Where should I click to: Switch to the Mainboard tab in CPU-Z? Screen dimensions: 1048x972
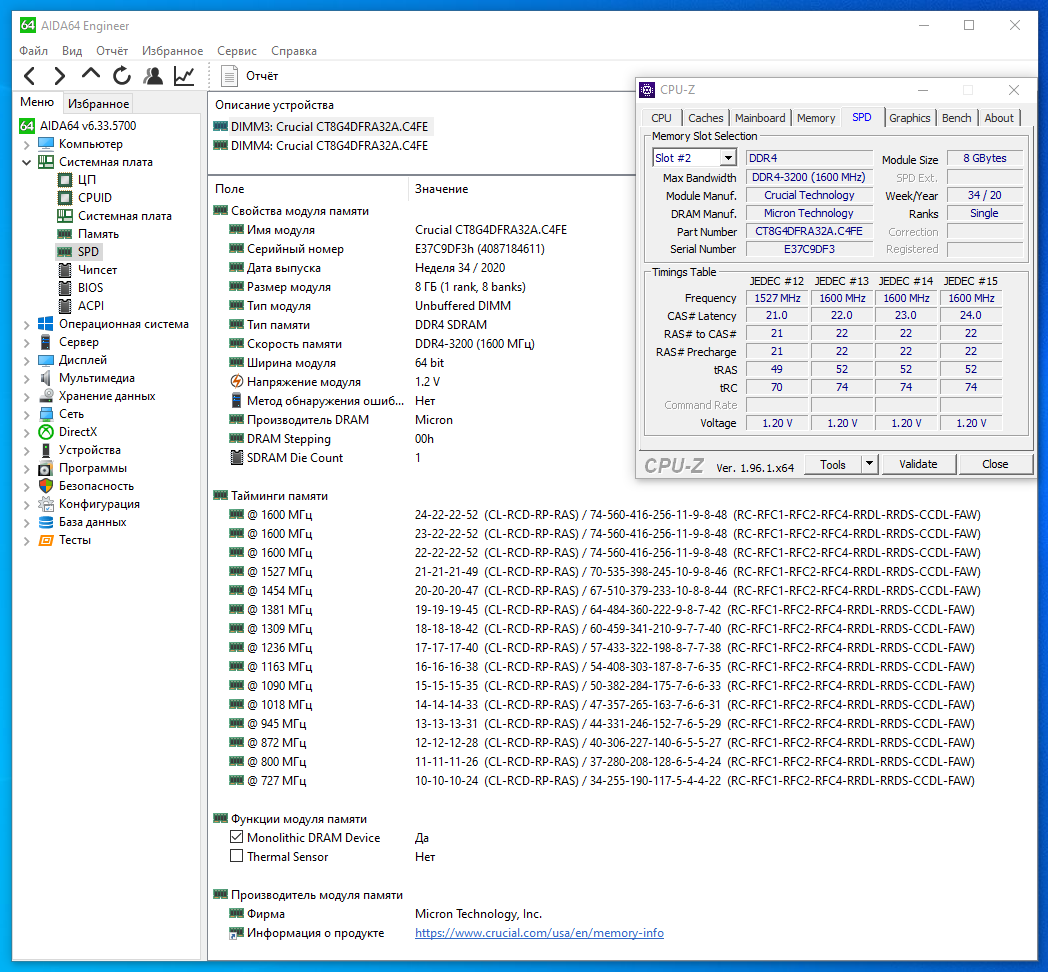(760, 118)
